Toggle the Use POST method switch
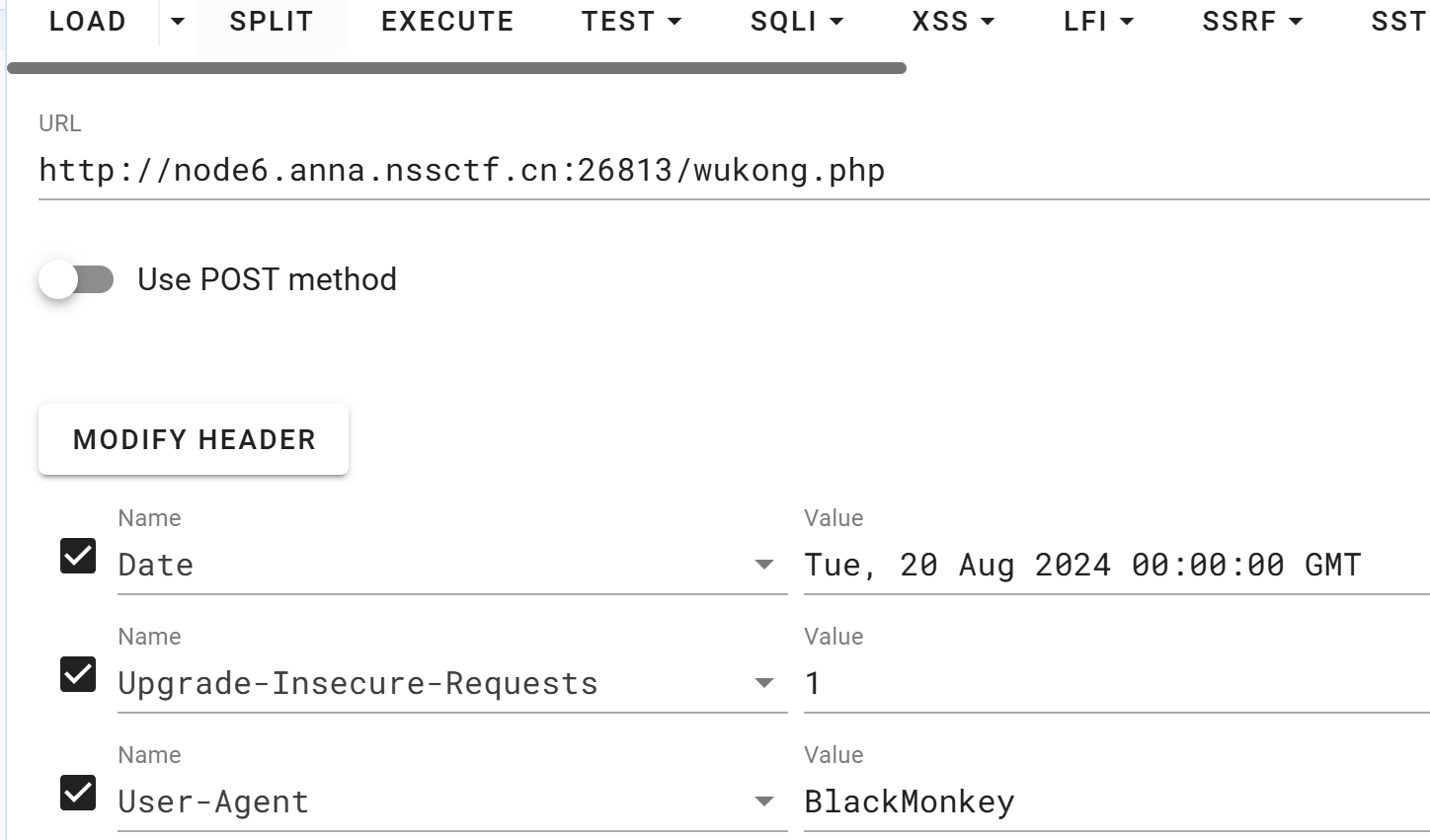The height and width of the screenshot is (840, 1430). (76, 279)
